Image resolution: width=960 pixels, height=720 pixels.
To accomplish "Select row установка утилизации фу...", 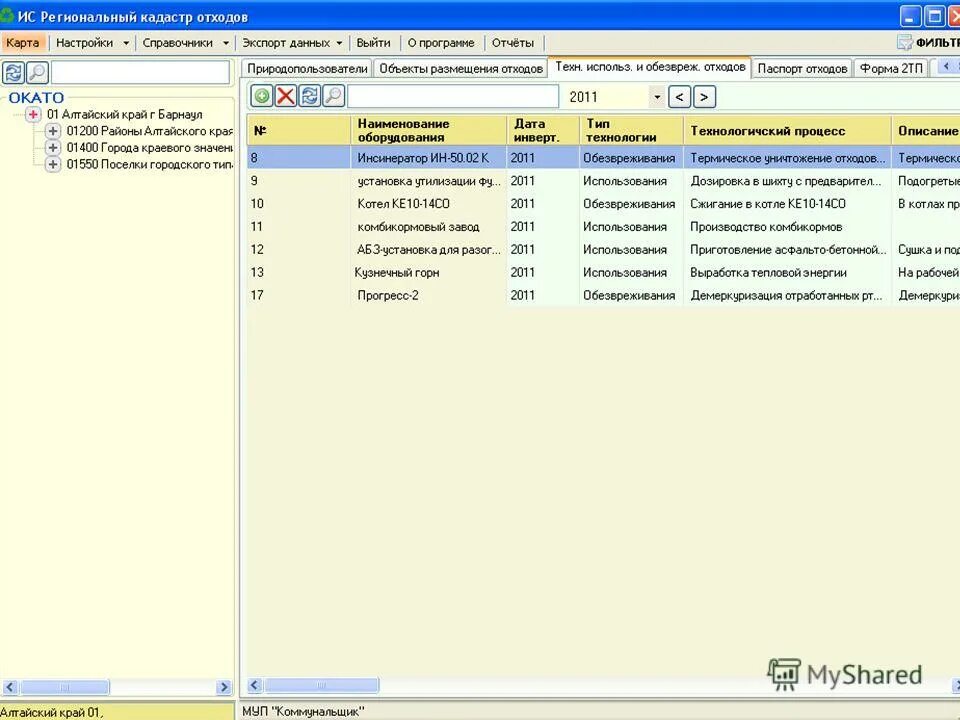I will [603, 181].
